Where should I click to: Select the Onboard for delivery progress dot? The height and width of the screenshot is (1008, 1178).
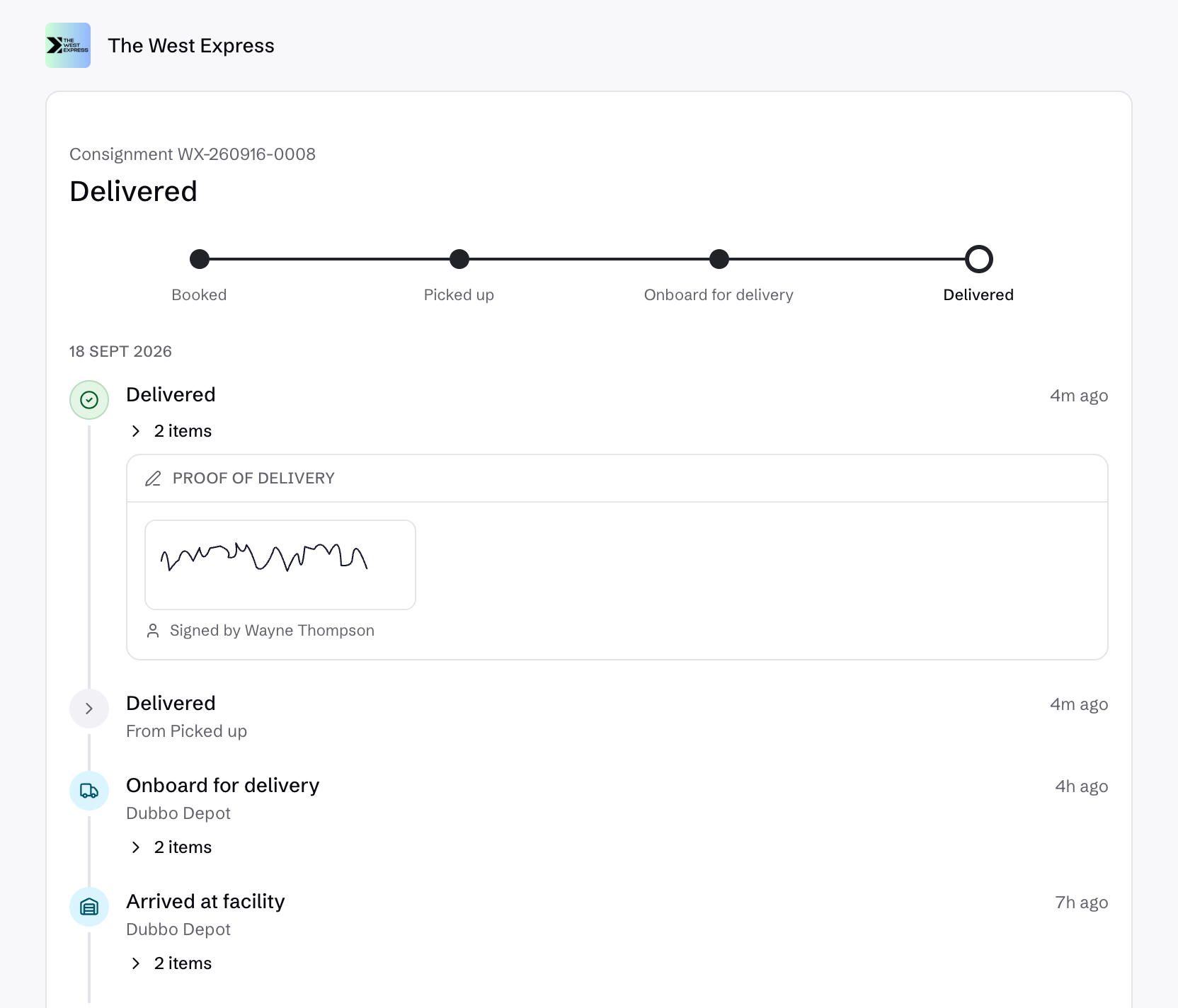[719, 259]
